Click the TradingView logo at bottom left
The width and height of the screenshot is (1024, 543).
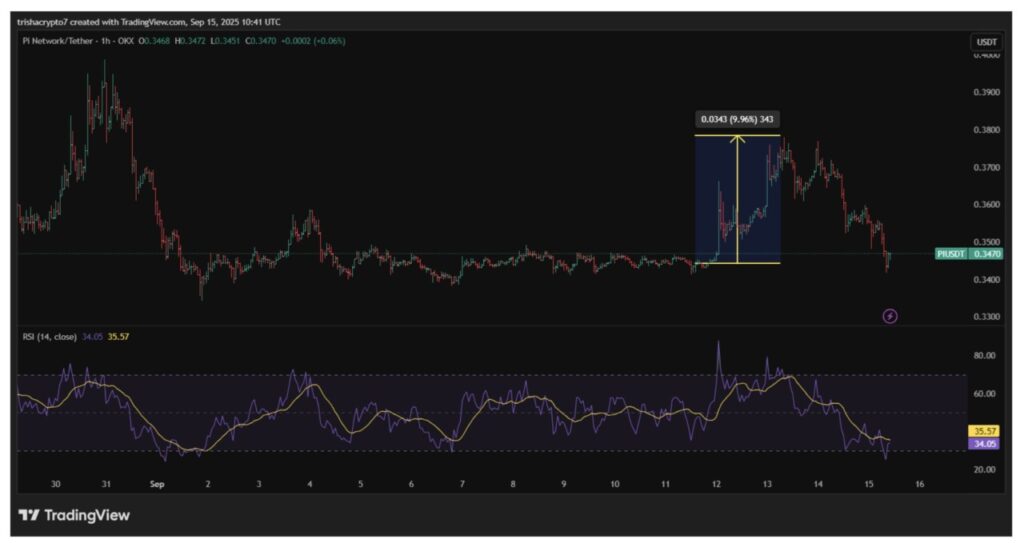tap(75, 516)
